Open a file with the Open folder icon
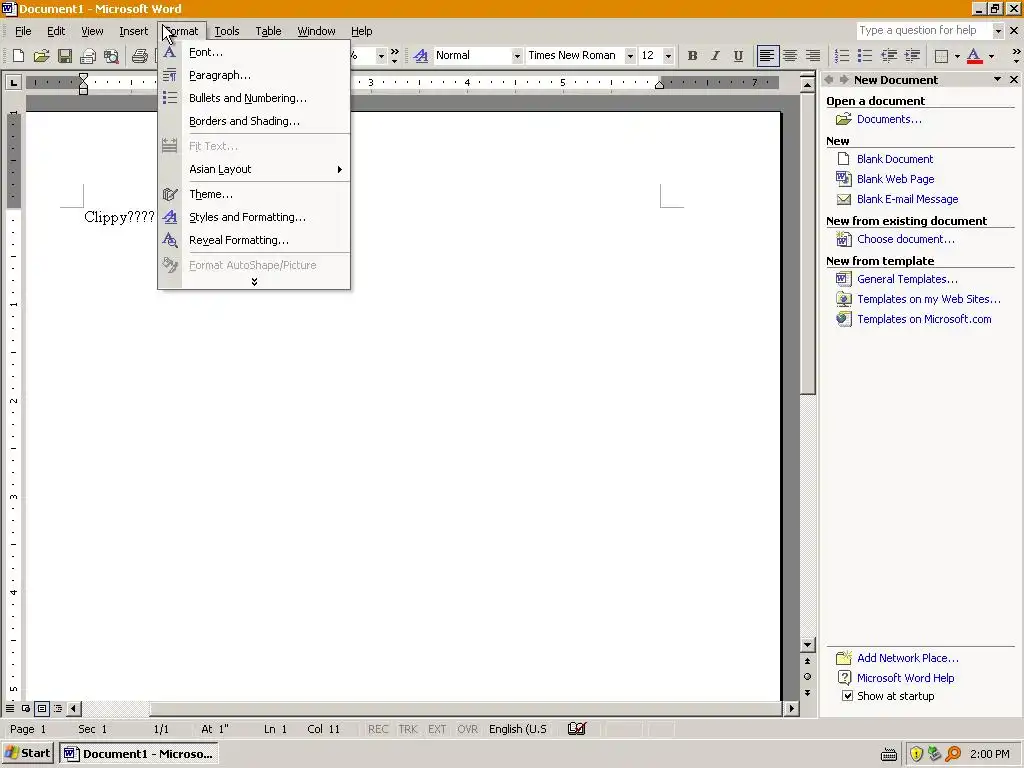The width and height of the screenshot is (1024, 768). (41, 56)
